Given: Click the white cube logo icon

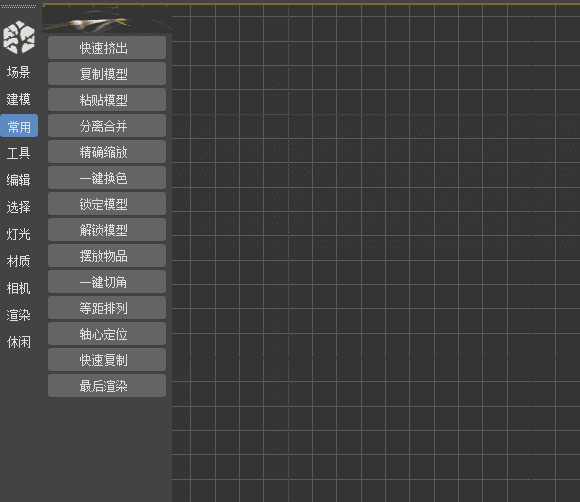Looking at the screenshot, I should coord(19,37).
